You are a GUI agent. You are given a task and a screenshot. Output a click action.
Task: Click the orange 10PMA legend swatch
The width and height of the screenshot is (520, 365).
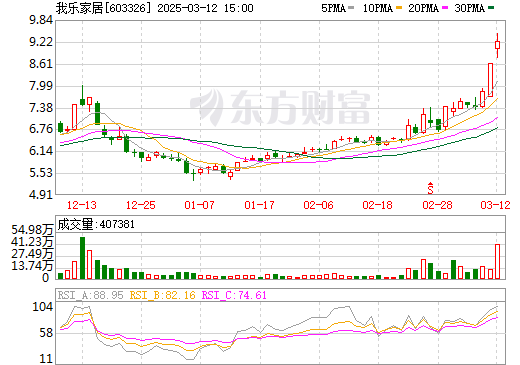tap(398, 7)
